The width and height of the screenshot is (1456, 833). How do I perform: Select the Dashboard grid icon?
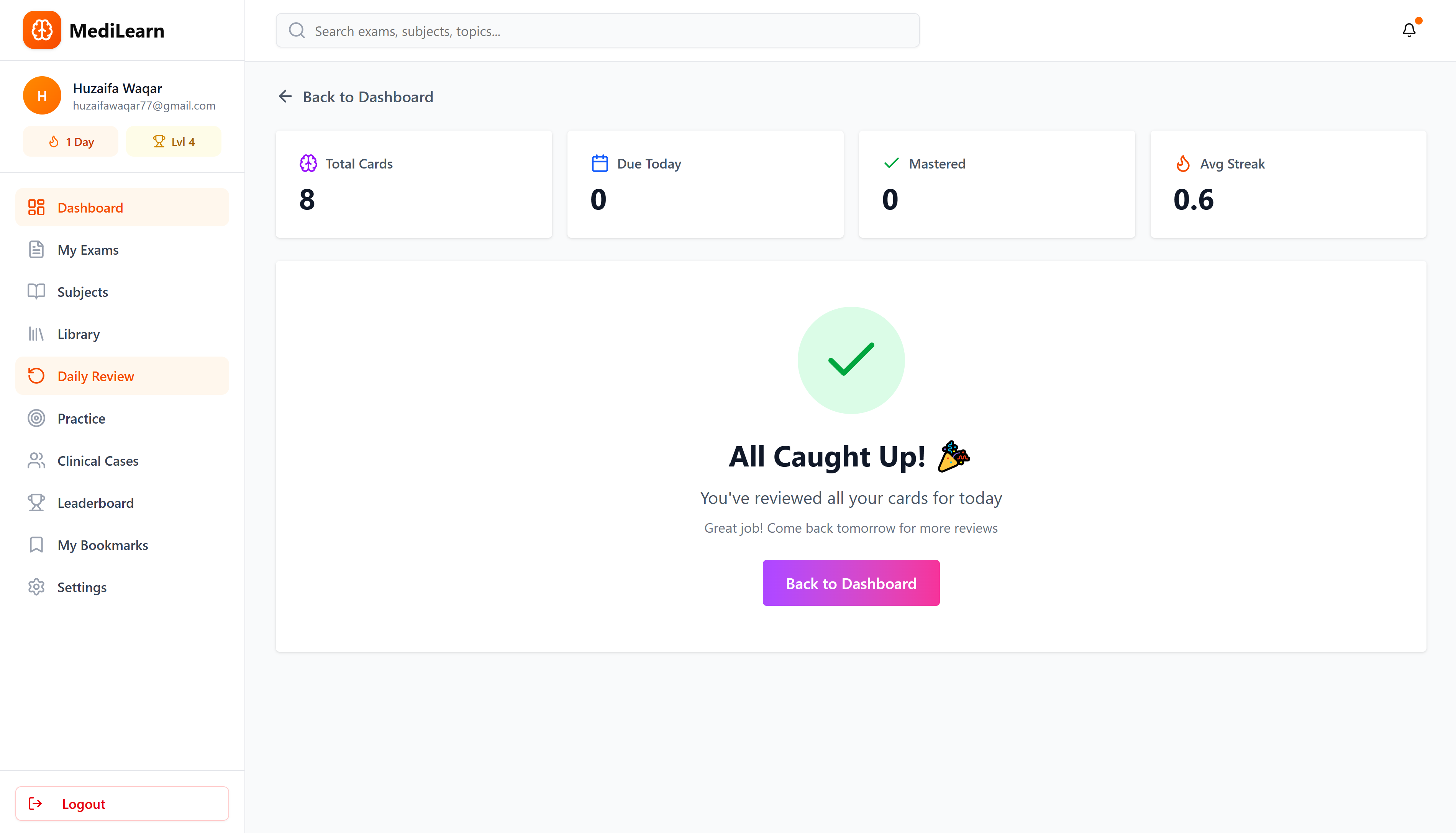click(36, 207)
